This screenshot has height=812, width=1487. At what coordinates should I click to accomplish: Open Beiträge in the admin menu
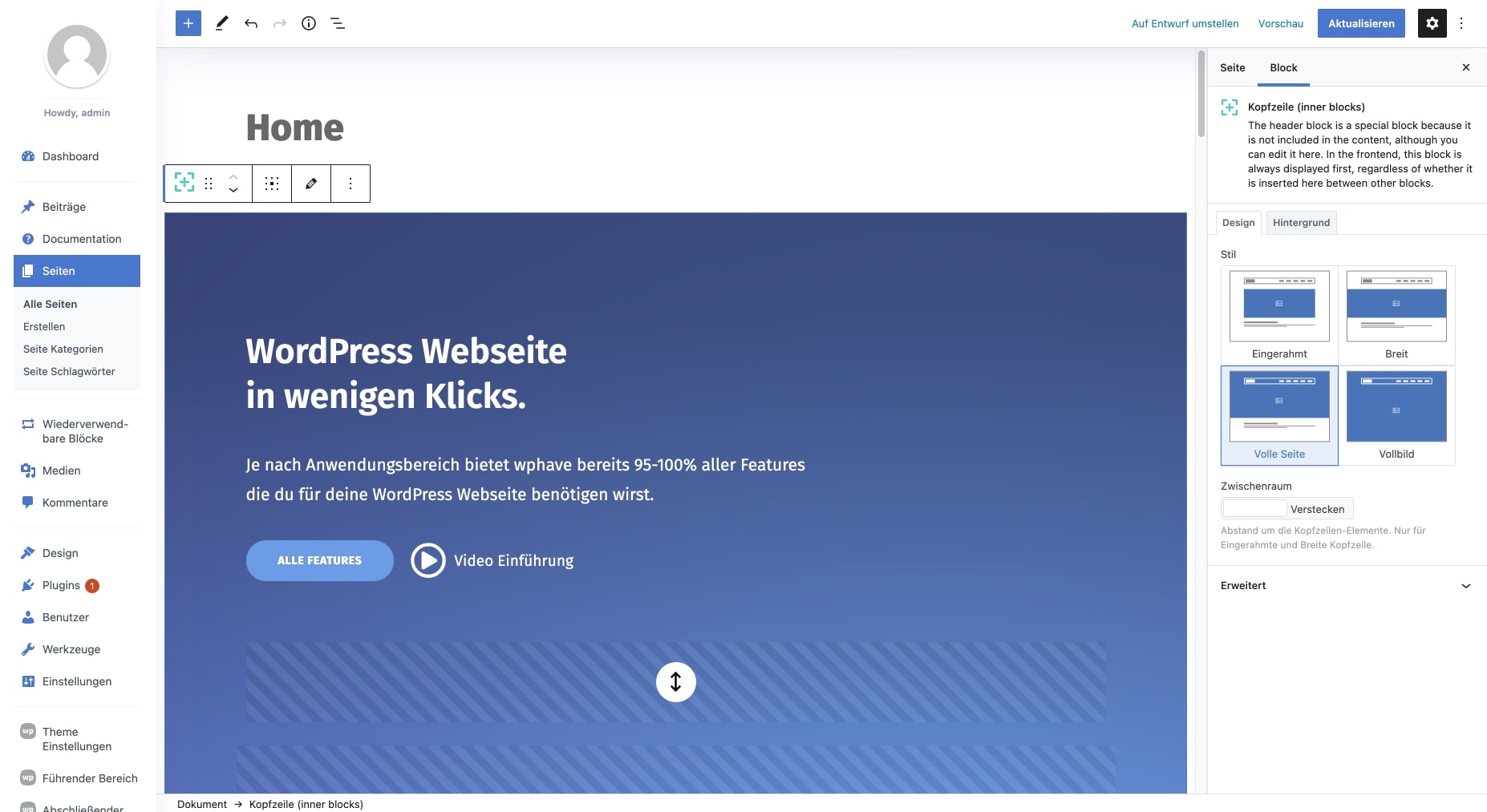(x=77, y=207)
